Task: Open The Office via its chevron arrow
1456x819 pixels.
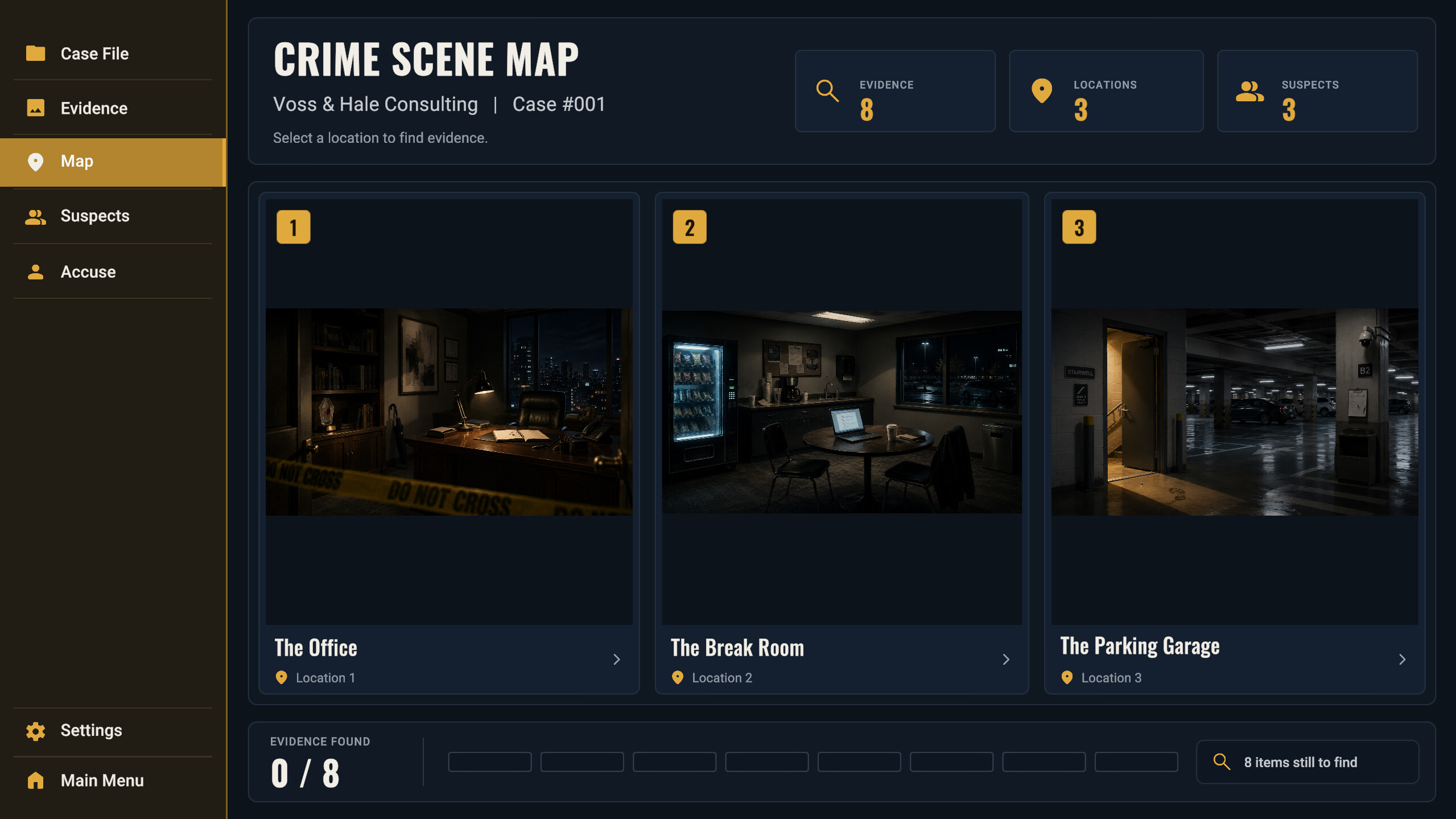Action: click(617, 659)
